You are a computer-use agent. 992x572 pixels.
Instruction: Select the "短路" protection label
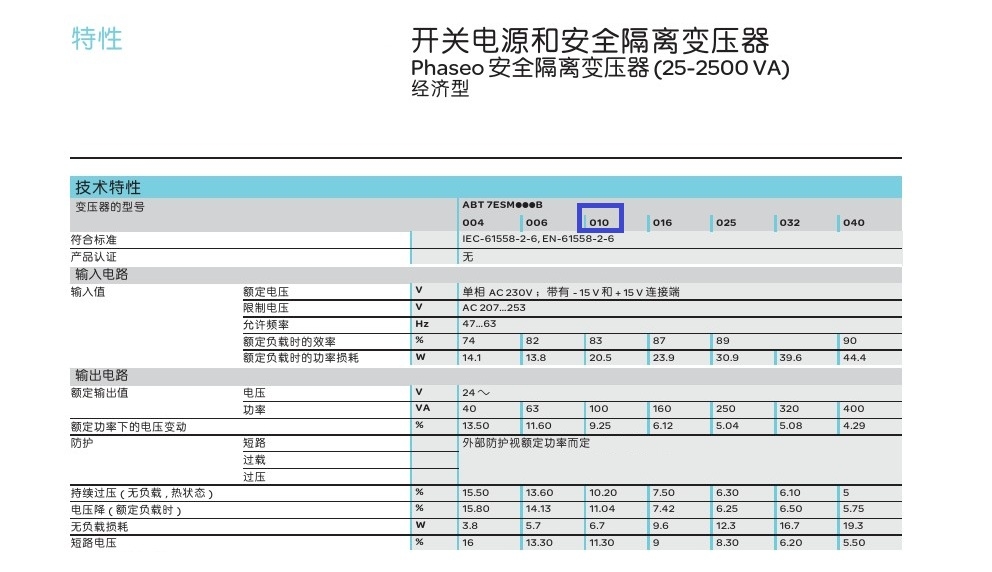[x=254, y=443]
